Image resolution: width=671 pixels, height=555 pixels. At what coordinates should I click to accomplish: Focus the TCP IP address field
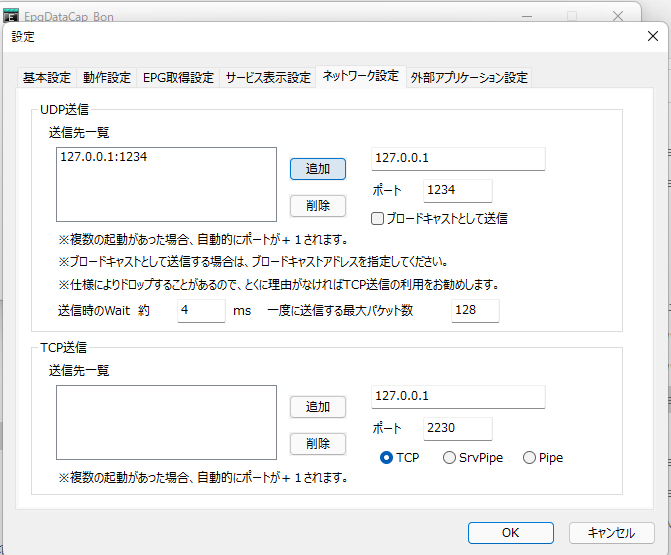point(458,397)
